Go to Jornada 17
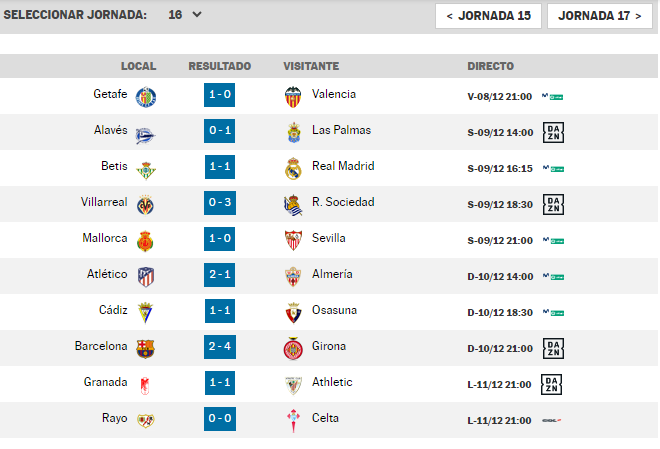Viewport: 660px width, 449px height. pos(600,16)
